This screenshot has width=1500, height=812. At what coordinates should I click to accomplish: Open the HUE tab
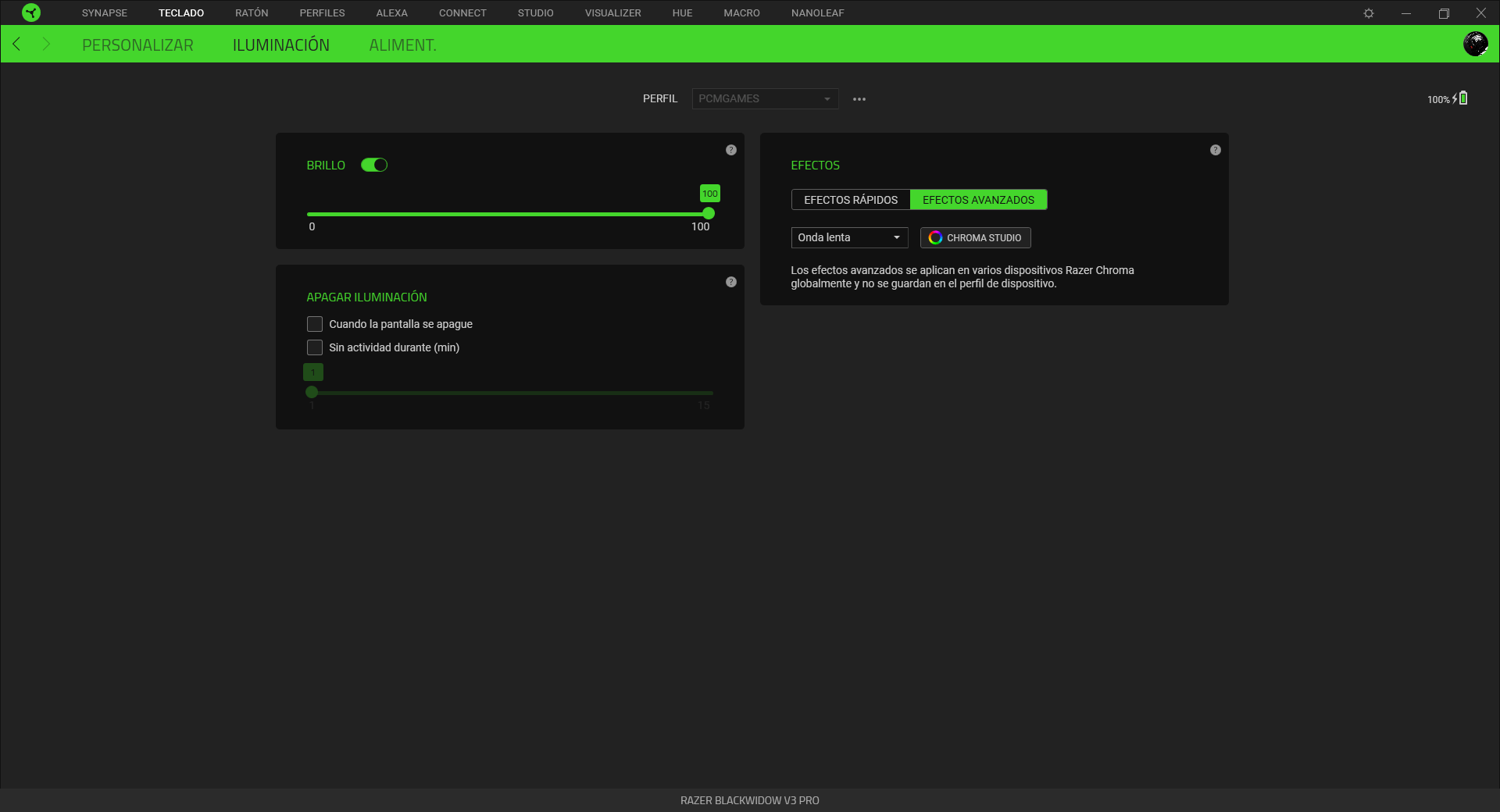click(x=682, y=13)
